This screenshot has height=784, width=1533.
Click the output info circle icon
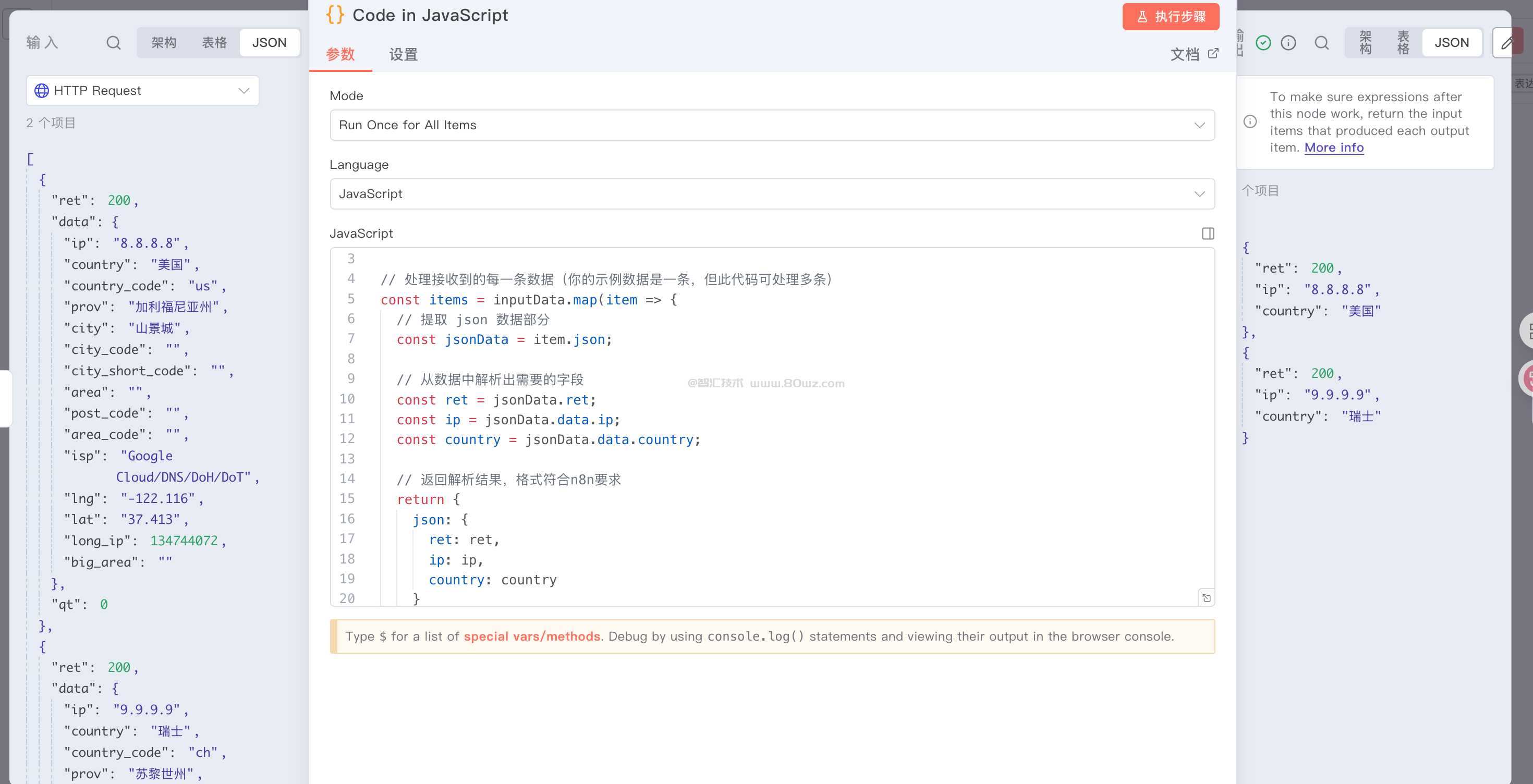point(1288,43)
